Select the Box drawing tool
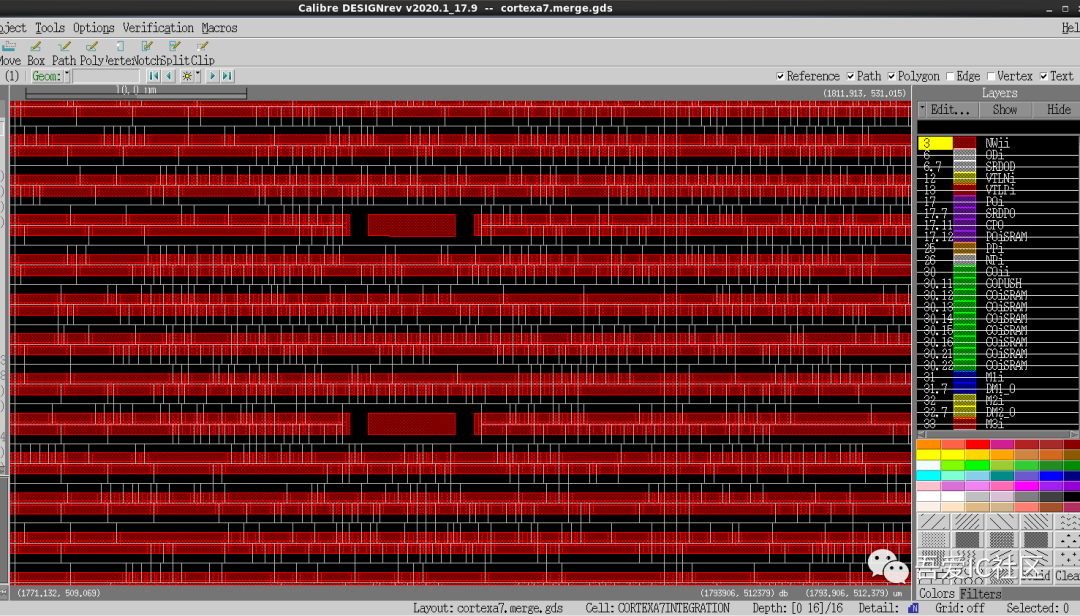 (x=36, y=53)
